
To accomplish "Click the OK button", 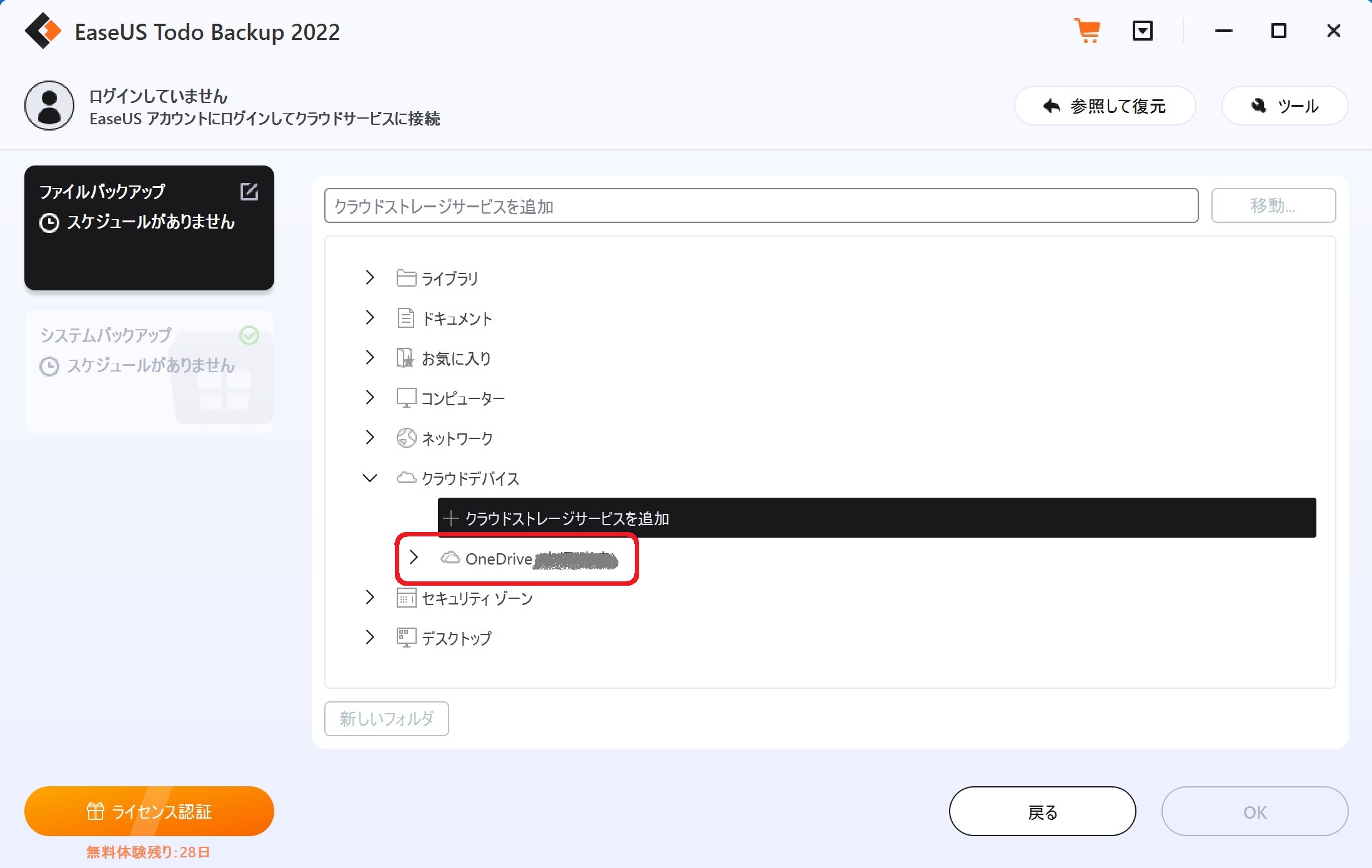I will click(x=1255, y=811).
